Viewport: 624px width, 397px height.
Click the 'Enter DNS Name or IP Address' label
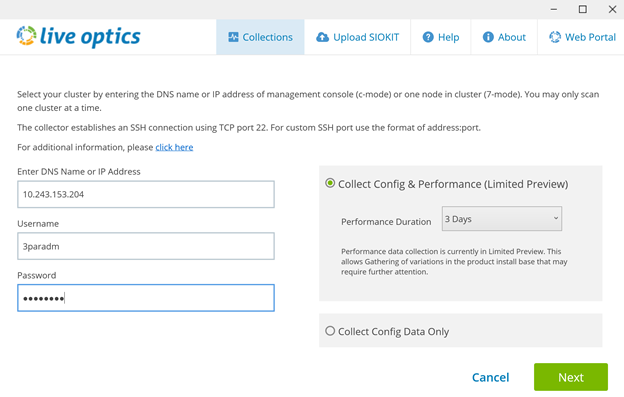79,171
